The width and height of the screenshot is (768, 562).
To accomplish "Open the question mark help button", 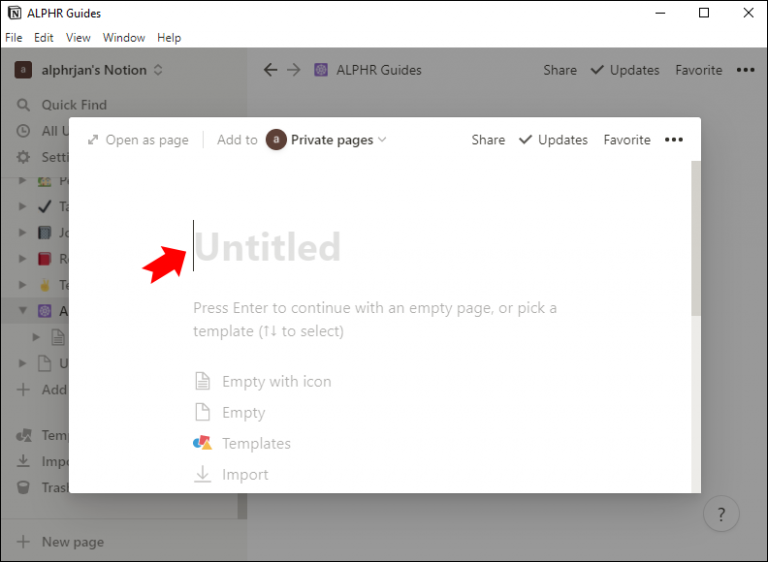I will point(721,514).
